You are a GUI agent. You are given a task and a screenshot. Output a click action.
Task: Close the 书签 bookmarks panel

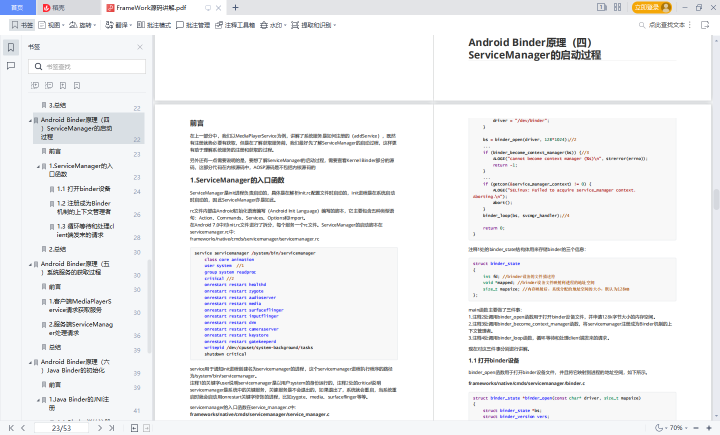tap(140, 47)
